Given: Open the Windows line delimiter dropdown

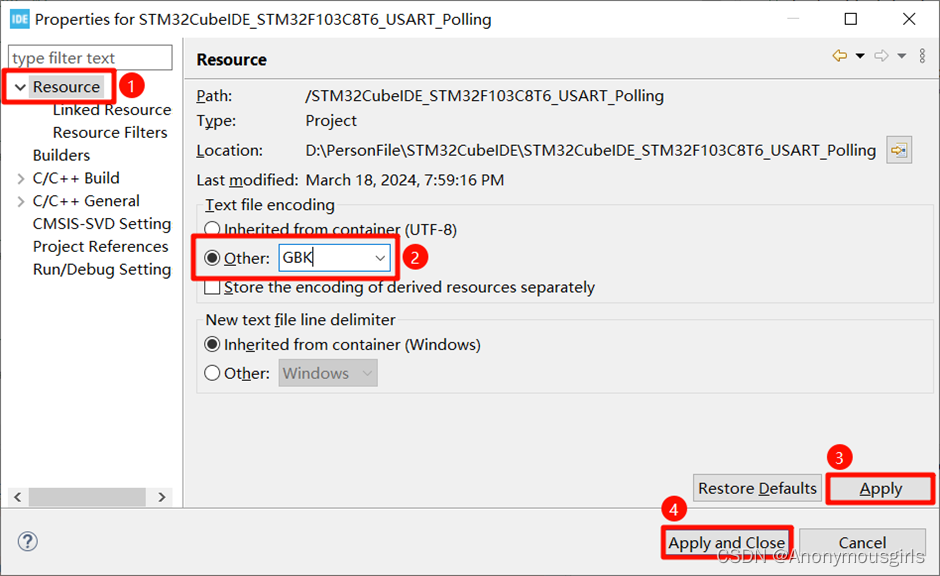Looking at the screenshot, I should [367, 373].
